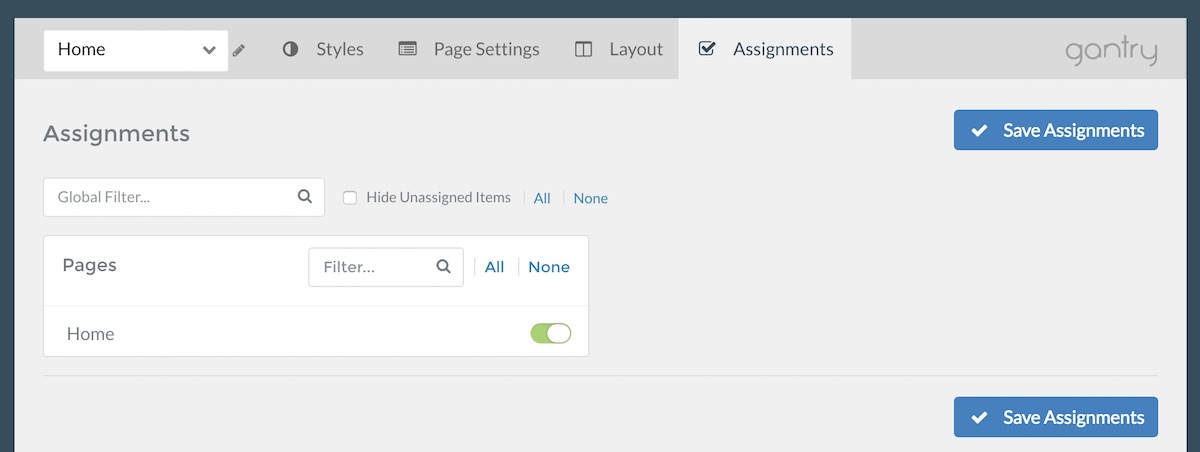Click the Pages filter magnifier icon

444,267
